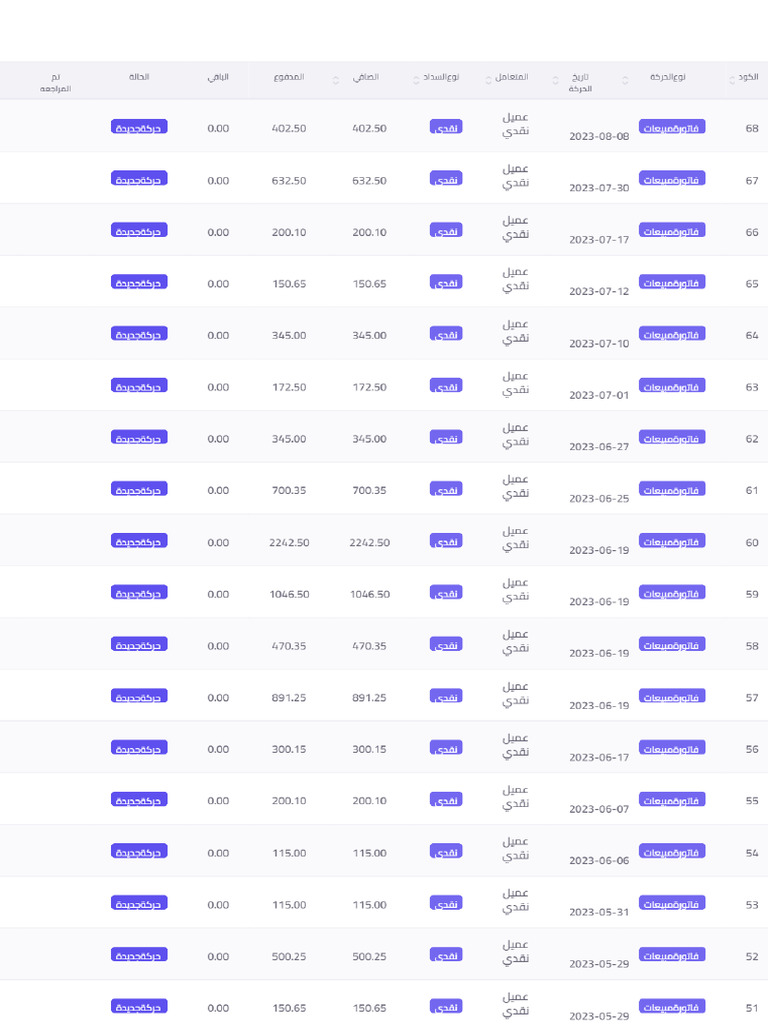Open فاتورة مبيعات badge of row 68
Screen dimensions: 768x1024
click(671, 127)
